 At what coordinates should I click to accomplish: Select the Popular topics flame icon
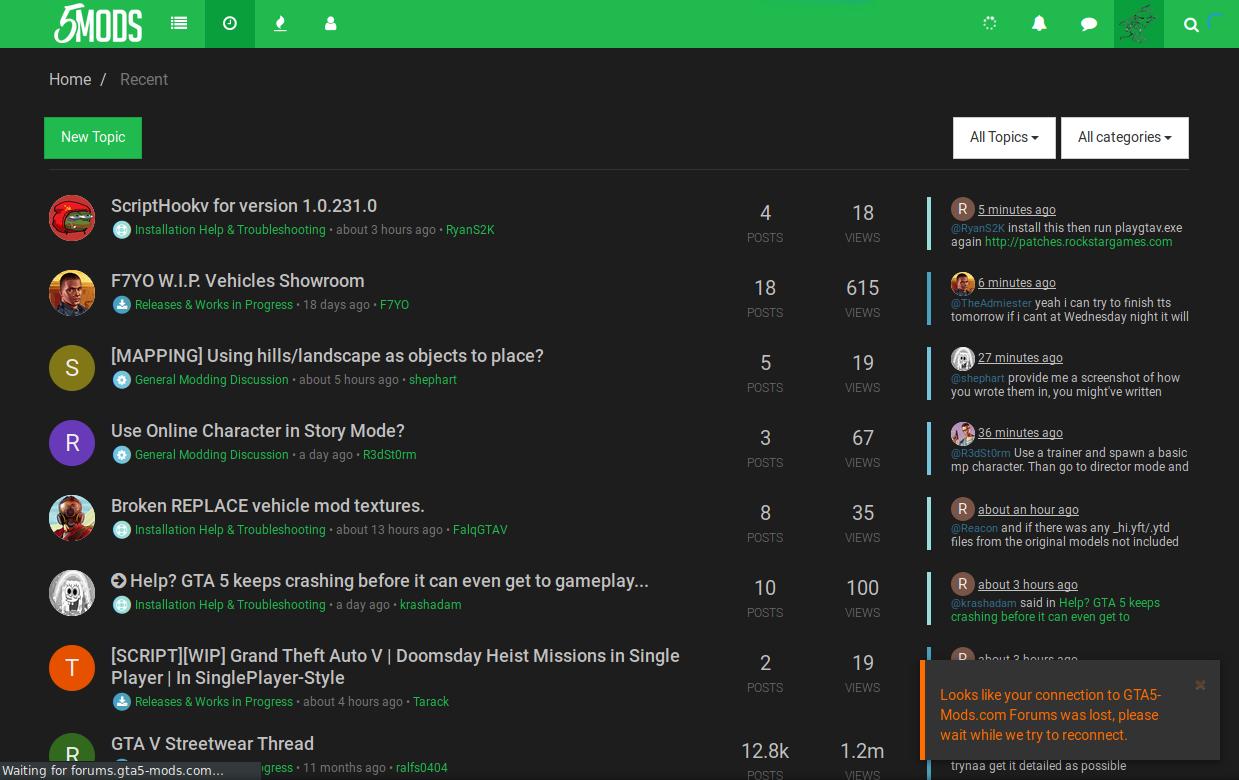280,23
